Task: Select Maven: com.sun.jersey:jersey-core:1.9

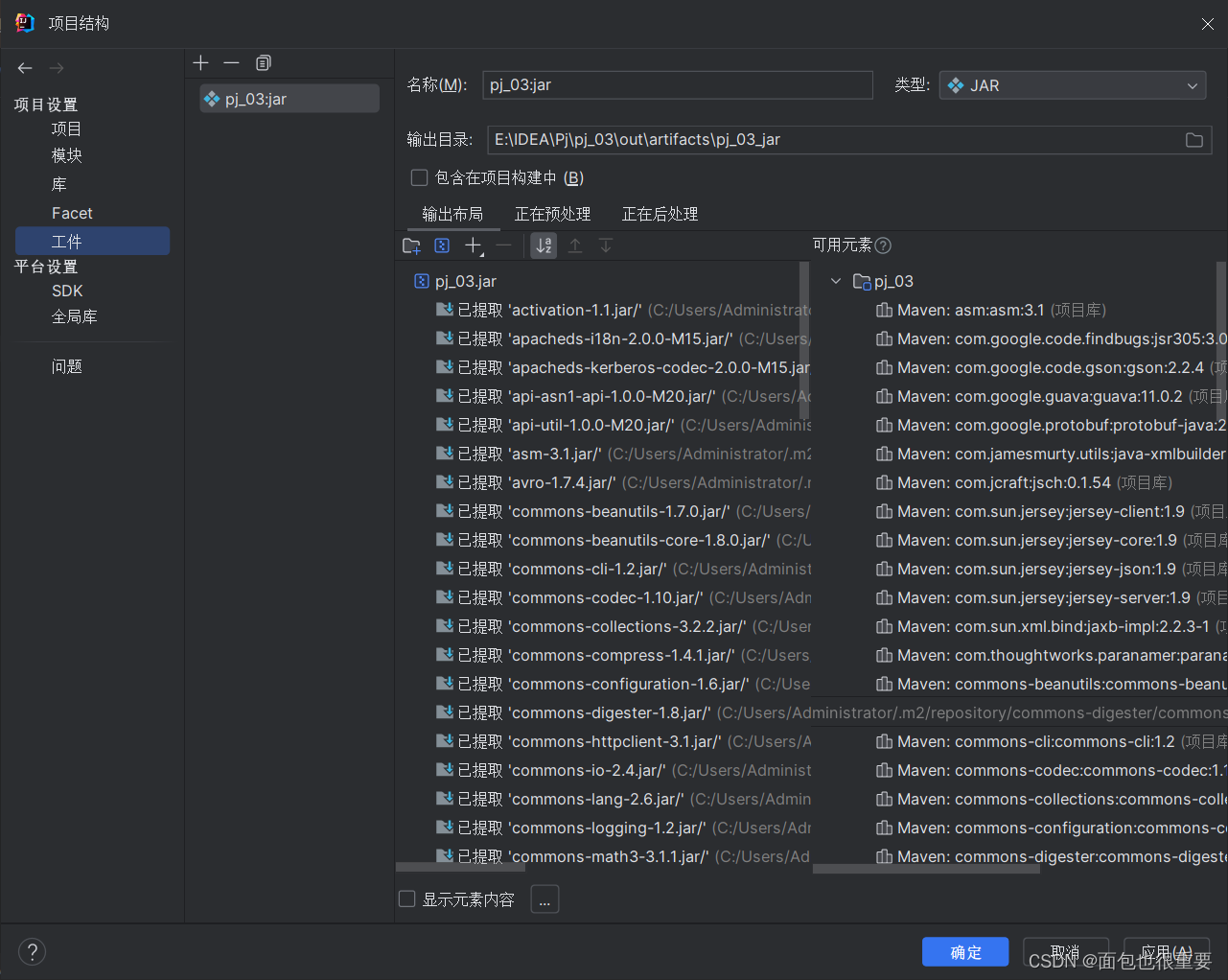Action: coord(1050,540)
